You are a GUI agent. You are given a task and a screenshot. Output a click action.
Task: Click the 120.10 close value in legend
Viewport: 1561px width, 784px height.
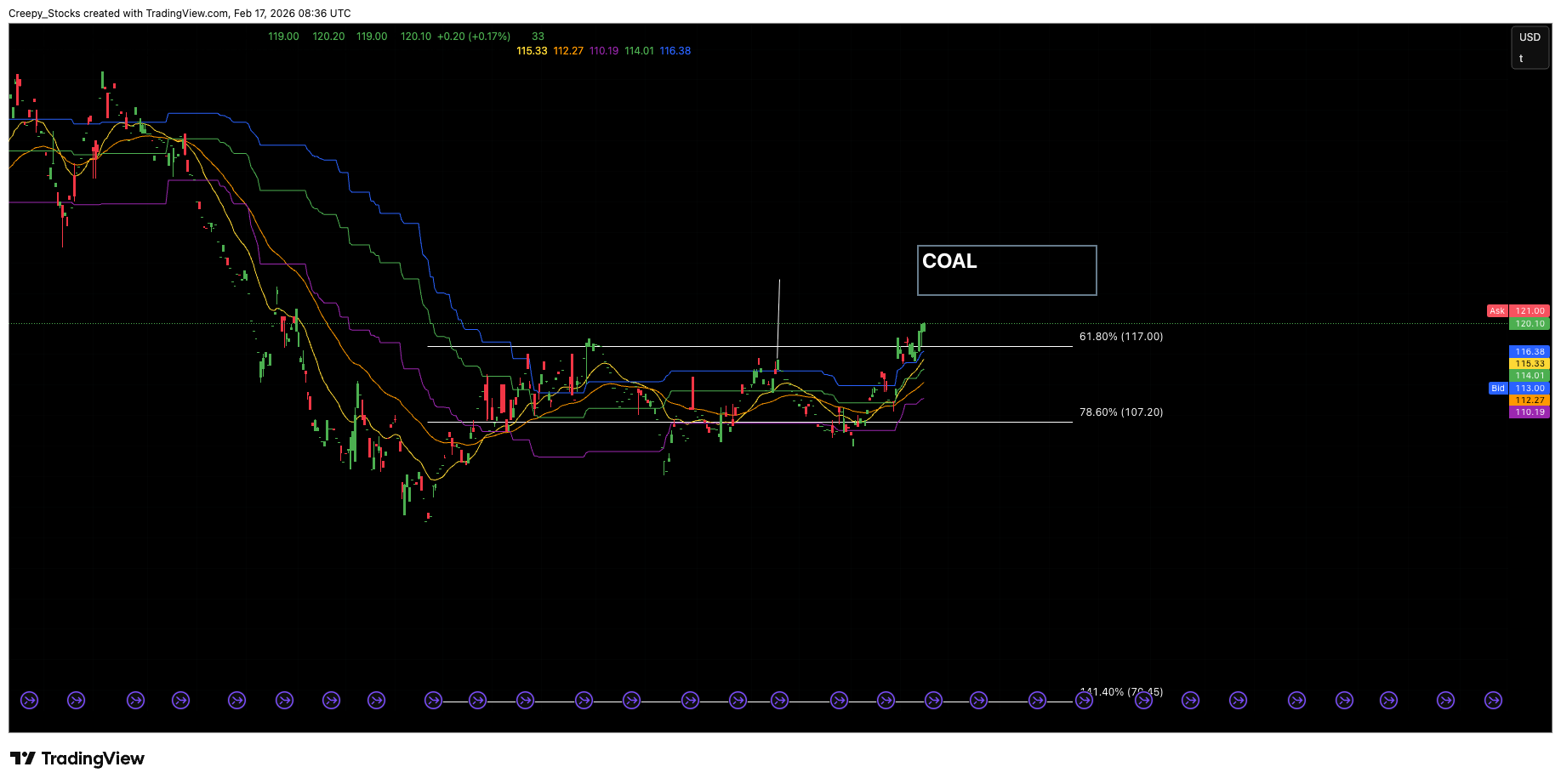click(416, 37)
